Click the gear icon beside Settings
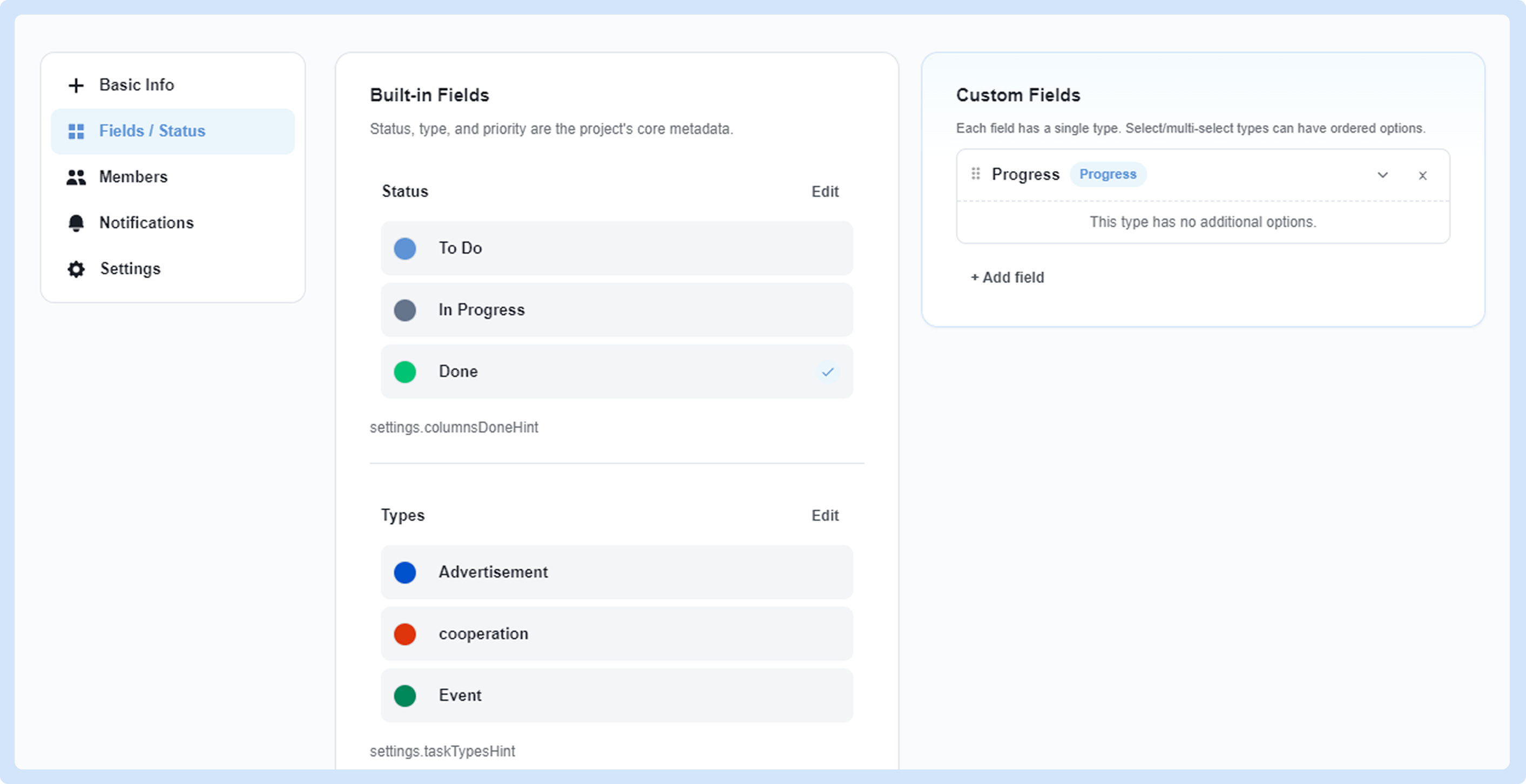This screenshot has width=1526, height=784. [76, 269]
